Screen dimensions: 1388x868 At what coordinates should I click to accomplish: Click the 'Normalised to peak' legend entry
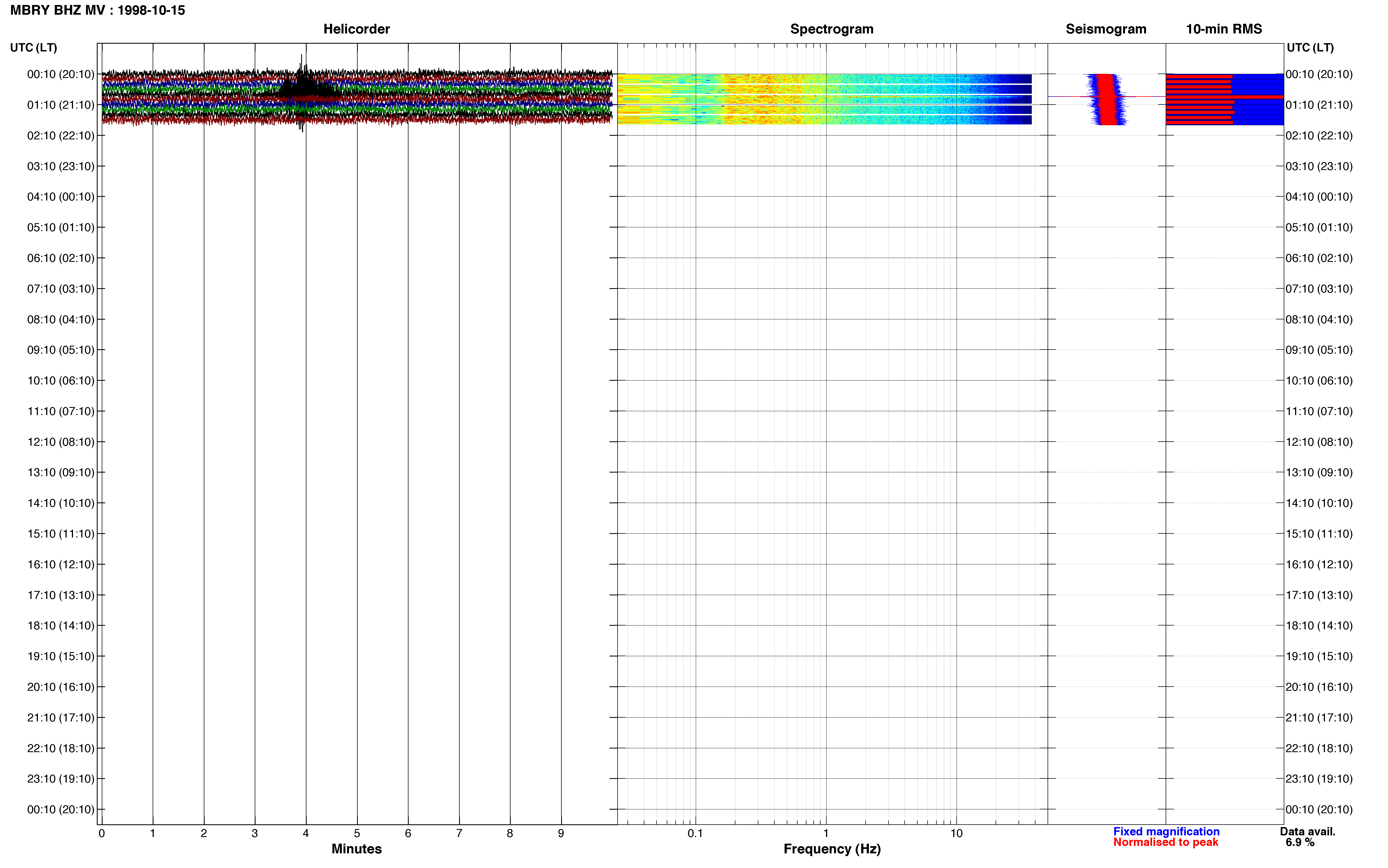click(1165, 842)
